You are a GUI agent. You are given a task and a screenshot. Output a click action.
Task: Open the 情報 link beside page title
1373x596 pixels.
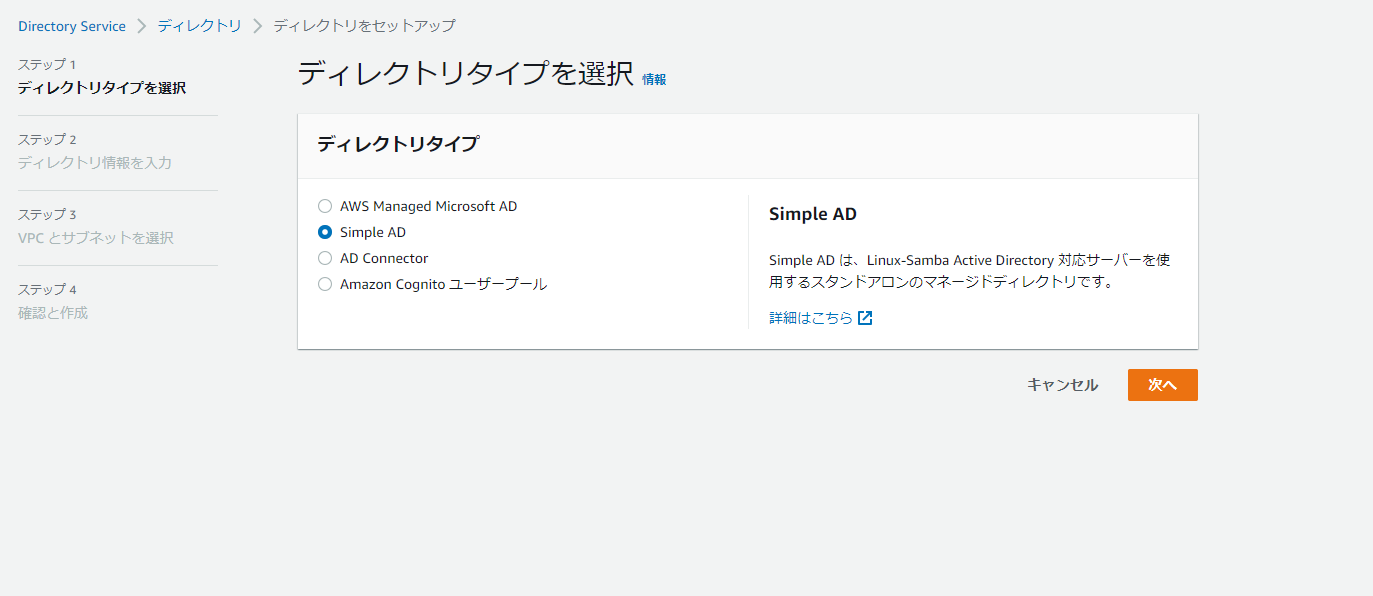654,80
